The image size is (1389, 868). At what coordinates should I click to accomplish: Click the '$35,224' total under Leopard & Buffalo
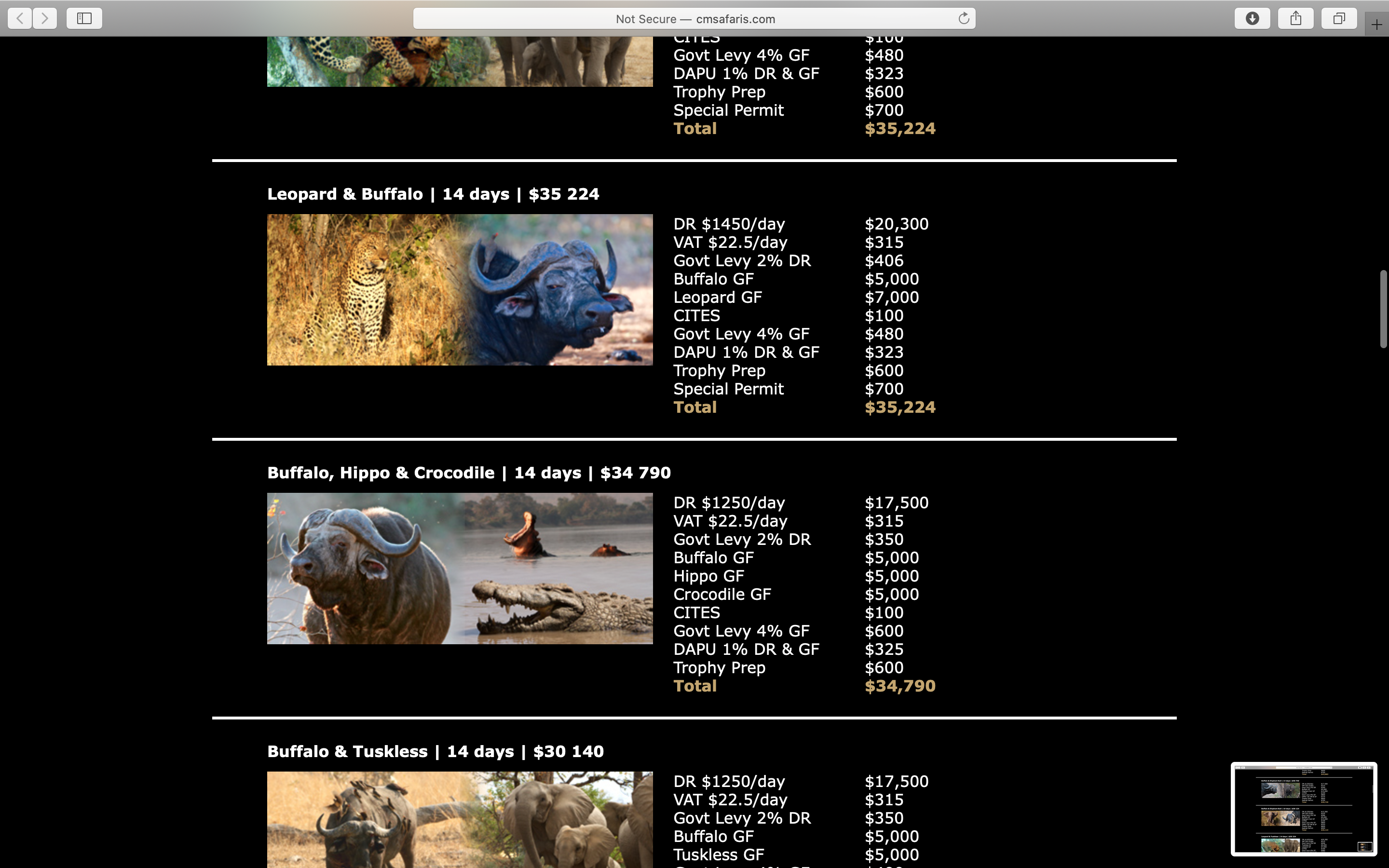point(900,407)
